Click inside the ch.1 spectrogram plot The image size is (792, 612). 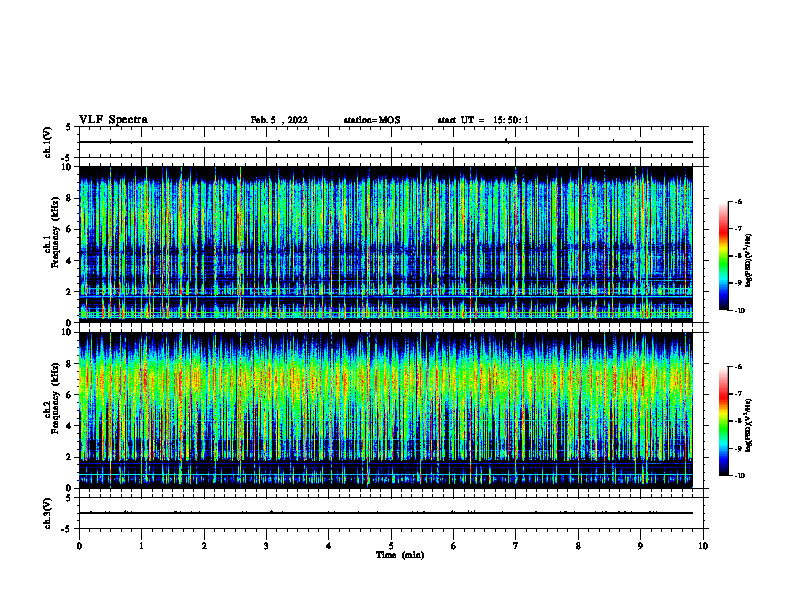(x=385, y=244)
